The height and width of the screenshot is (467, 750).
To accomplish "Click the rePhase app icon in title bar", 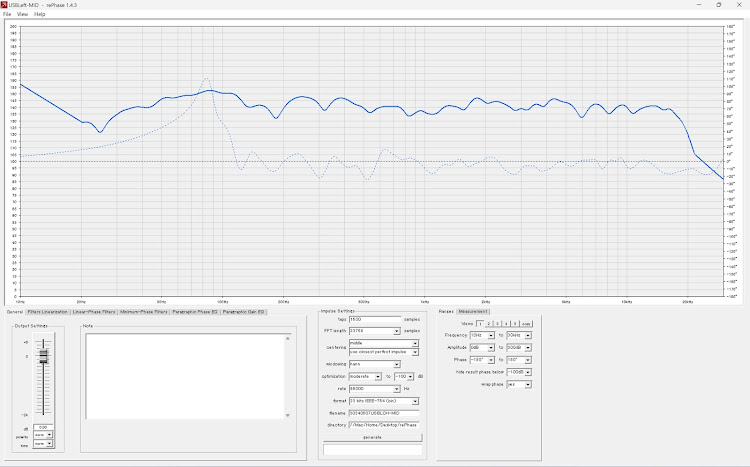I will [x=4, y=5].
